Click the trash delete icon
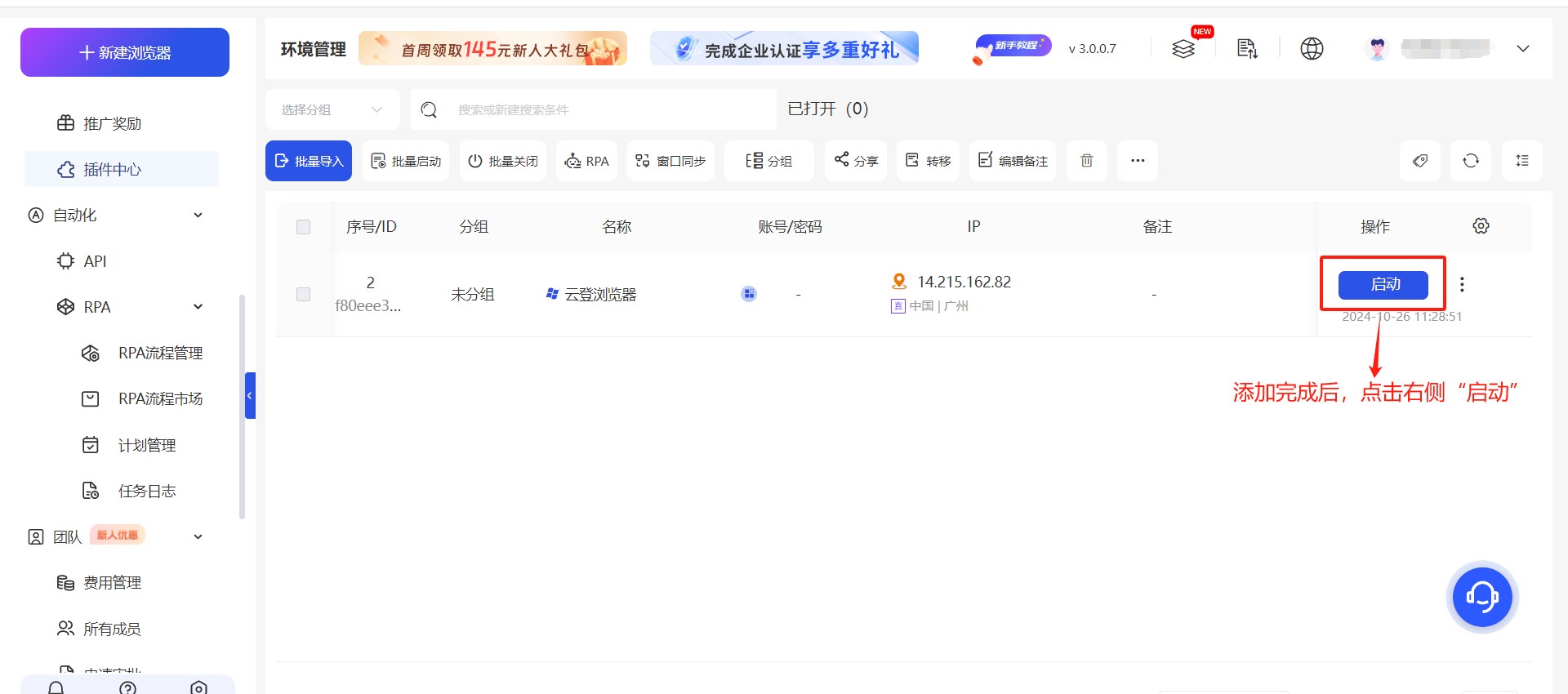This screenshot has width=1568, height=694. [x=1087, y=161]
